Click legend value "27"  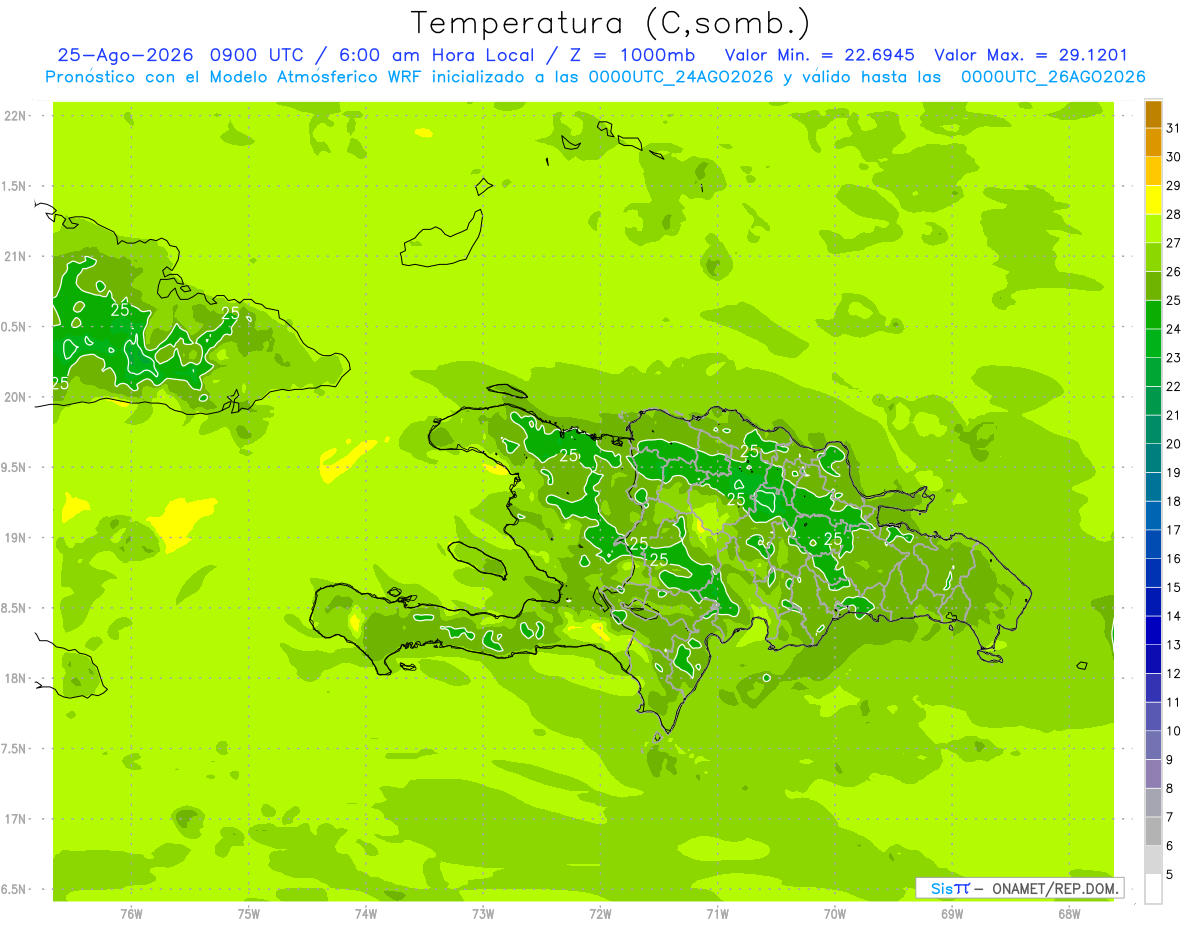click(x=1174, y=243)
